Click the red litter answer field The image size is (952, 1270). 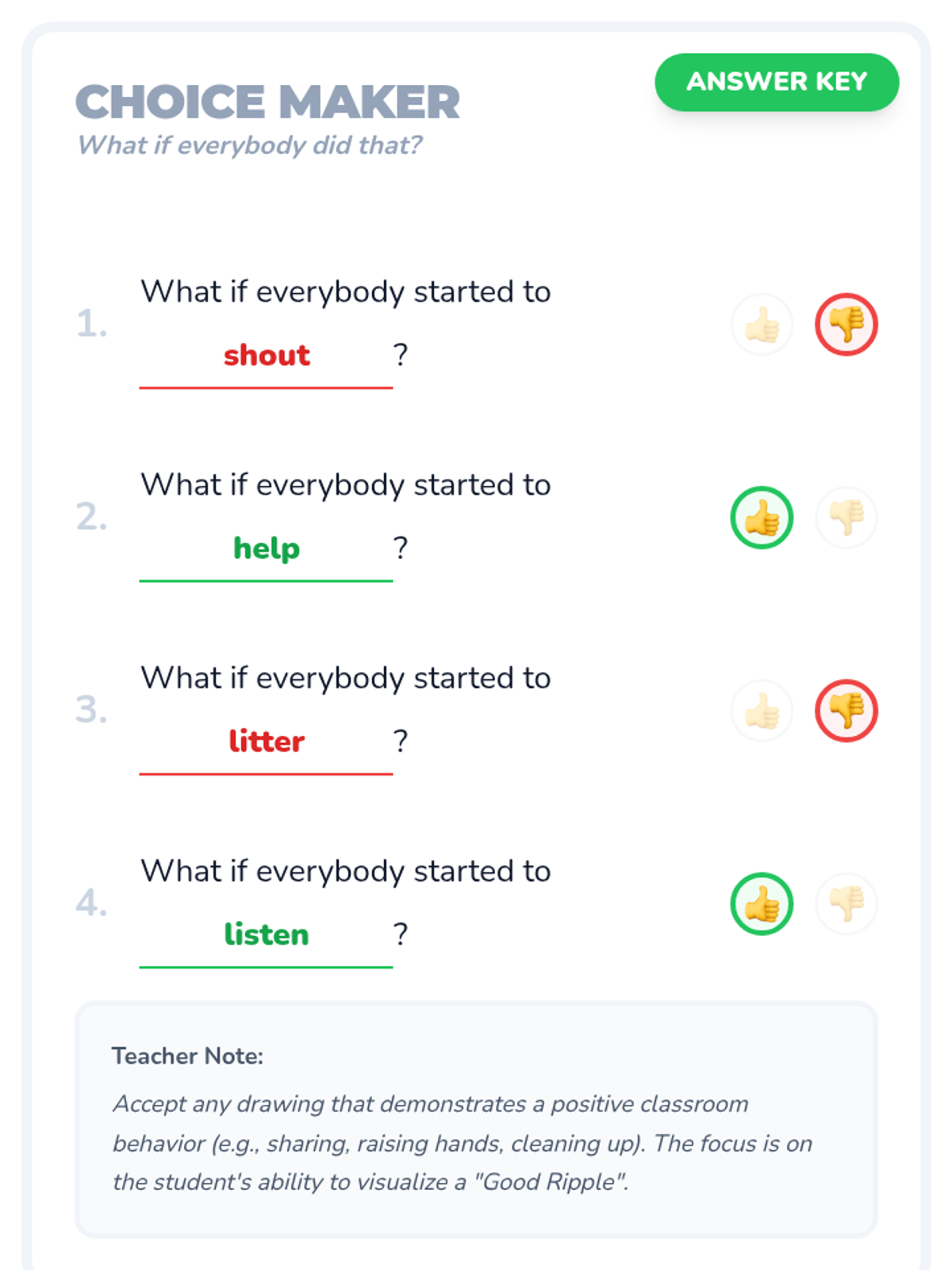pos(266,743)
